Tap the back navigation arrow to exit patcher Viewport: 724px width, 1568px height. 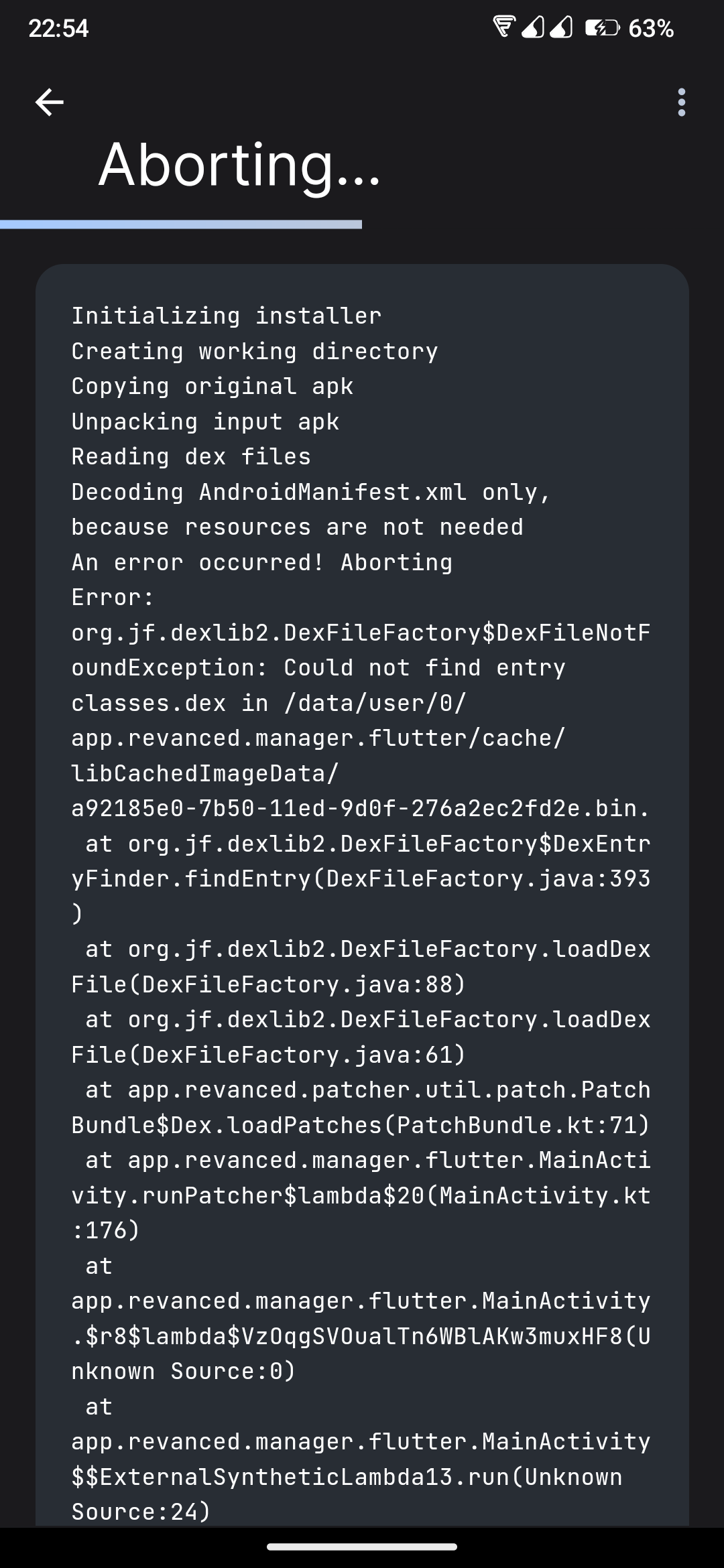[x=48, y=103]
